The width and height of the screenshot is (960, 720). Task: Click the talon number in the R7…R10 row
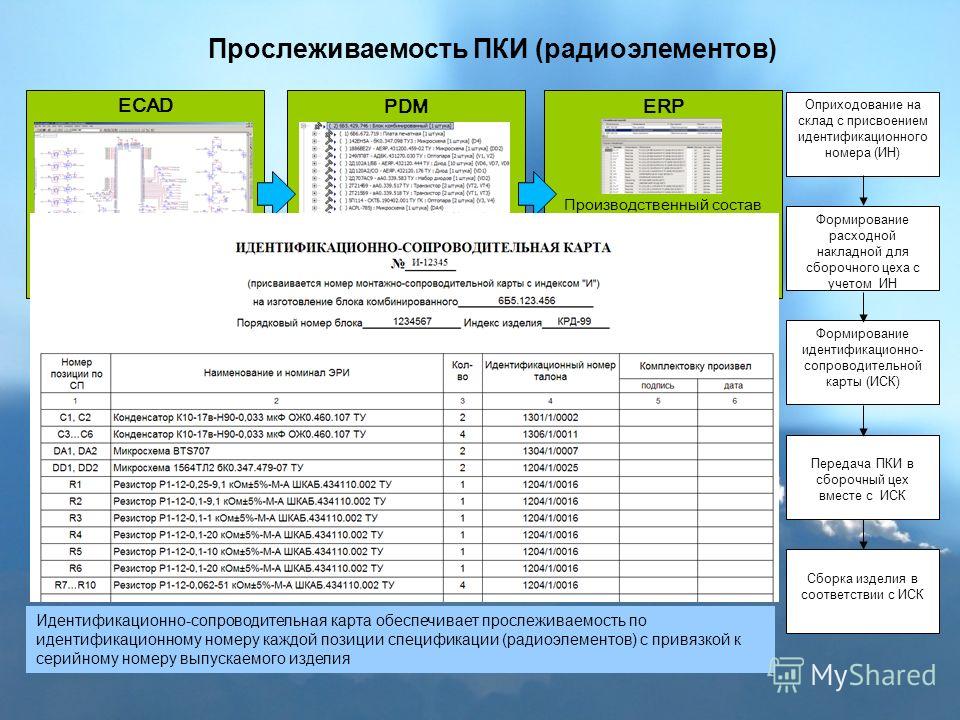coord(550,585)
